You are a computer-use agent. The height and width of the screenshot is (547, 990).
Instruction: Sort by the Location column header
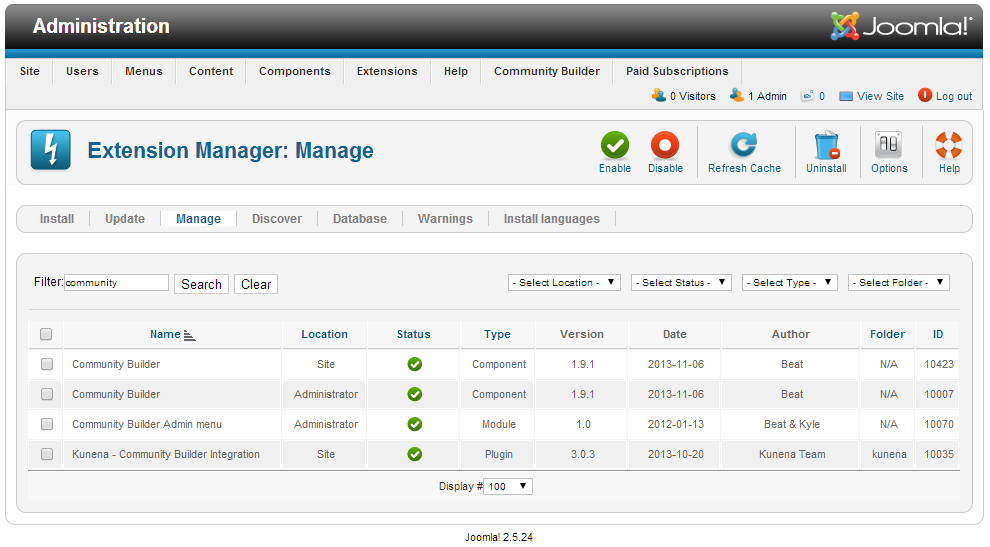[x=324, y=334]
